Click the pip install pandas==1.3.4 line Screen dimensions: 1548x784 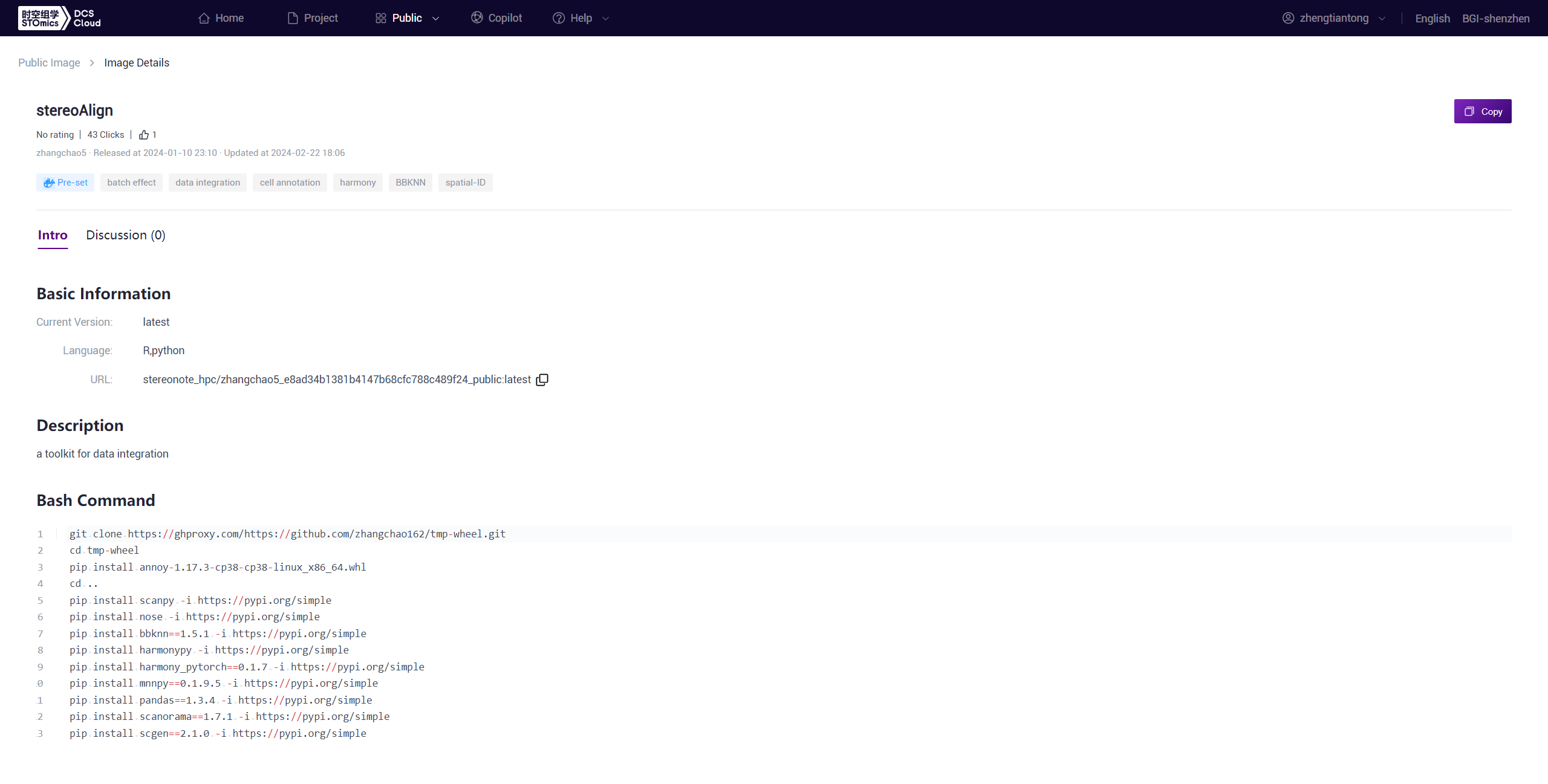[x=221, y=700]
